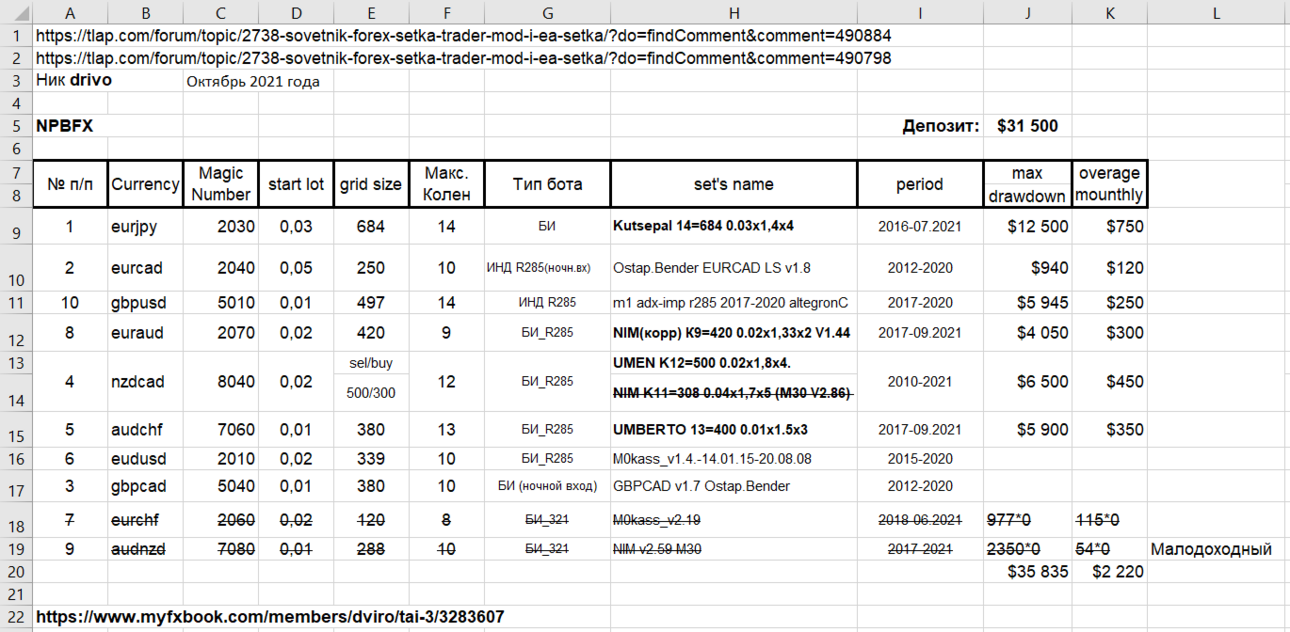This screenshot has height=632, width=1290.
Task: Select the gbpusd currency cell
Action: tap(145, 302)
